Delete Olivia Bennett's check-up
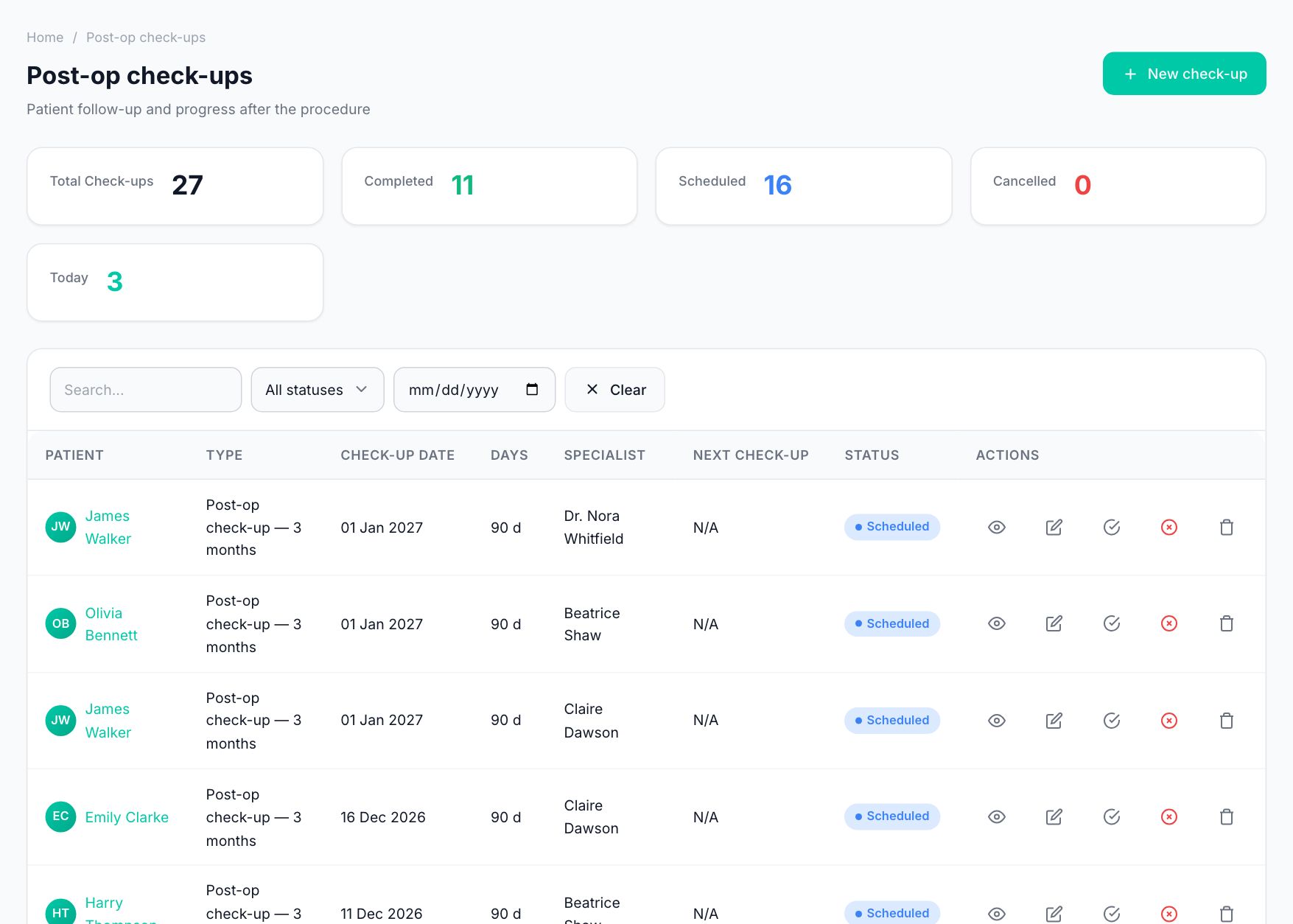The image size is (1293, 924). click(x=1226, y=624)
